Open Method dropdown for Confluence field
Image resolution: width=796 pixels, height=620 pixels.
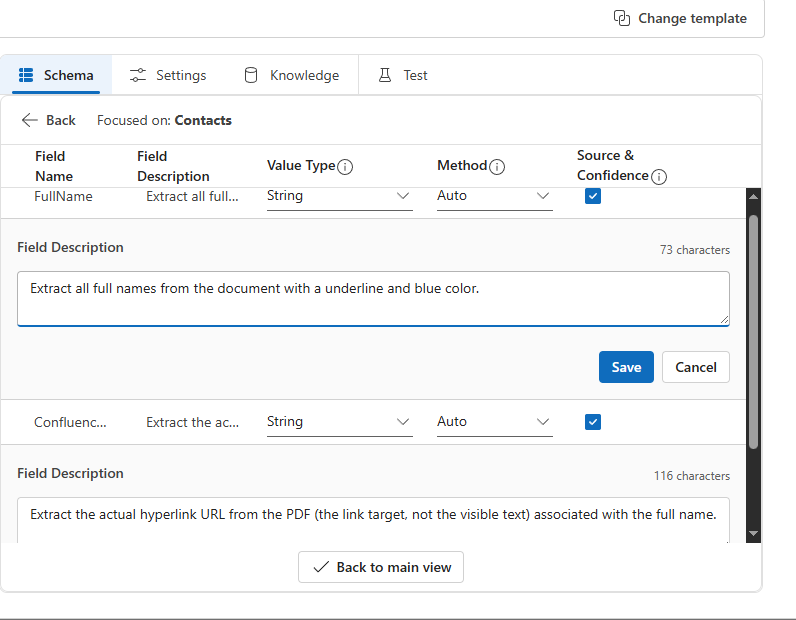[x=494, y=422]
